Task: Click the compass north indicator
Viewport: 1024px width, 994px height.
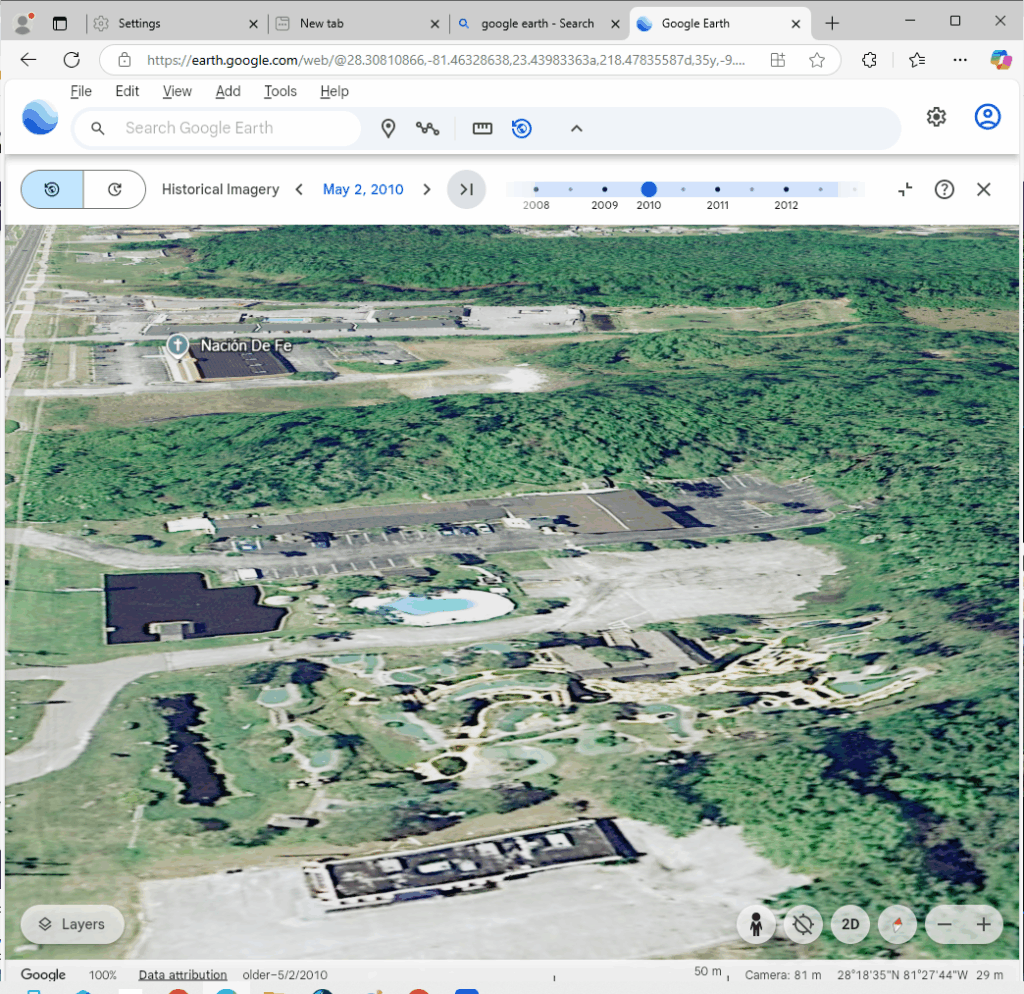Action: coord(897,925)
